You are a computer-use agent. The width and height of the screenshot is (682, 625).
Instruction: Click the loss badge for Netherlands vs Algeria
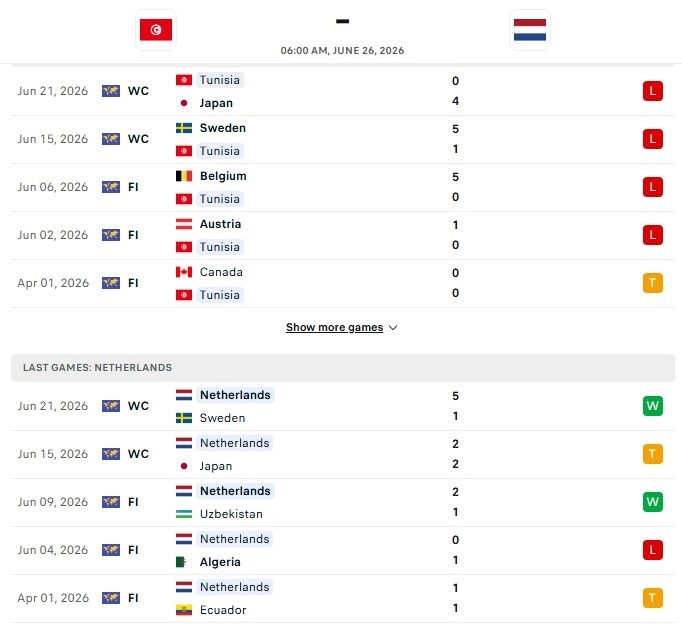click(652, 550)
